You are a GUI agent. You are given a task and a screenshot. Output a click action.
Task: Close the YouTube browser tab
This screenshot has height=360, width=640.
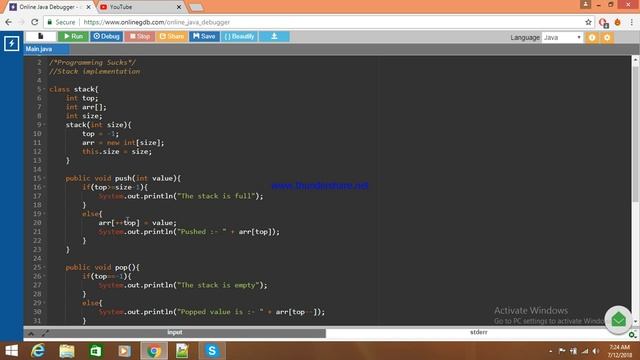pos(178,7)
